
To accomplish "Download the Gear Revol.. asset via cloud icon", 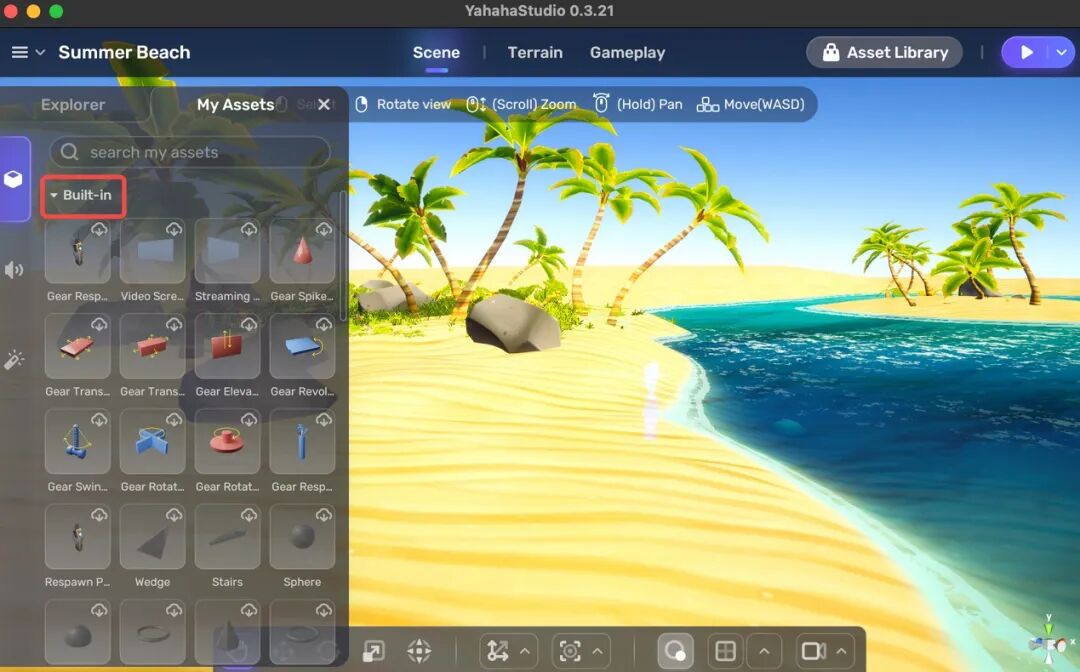I will (324, 324).
